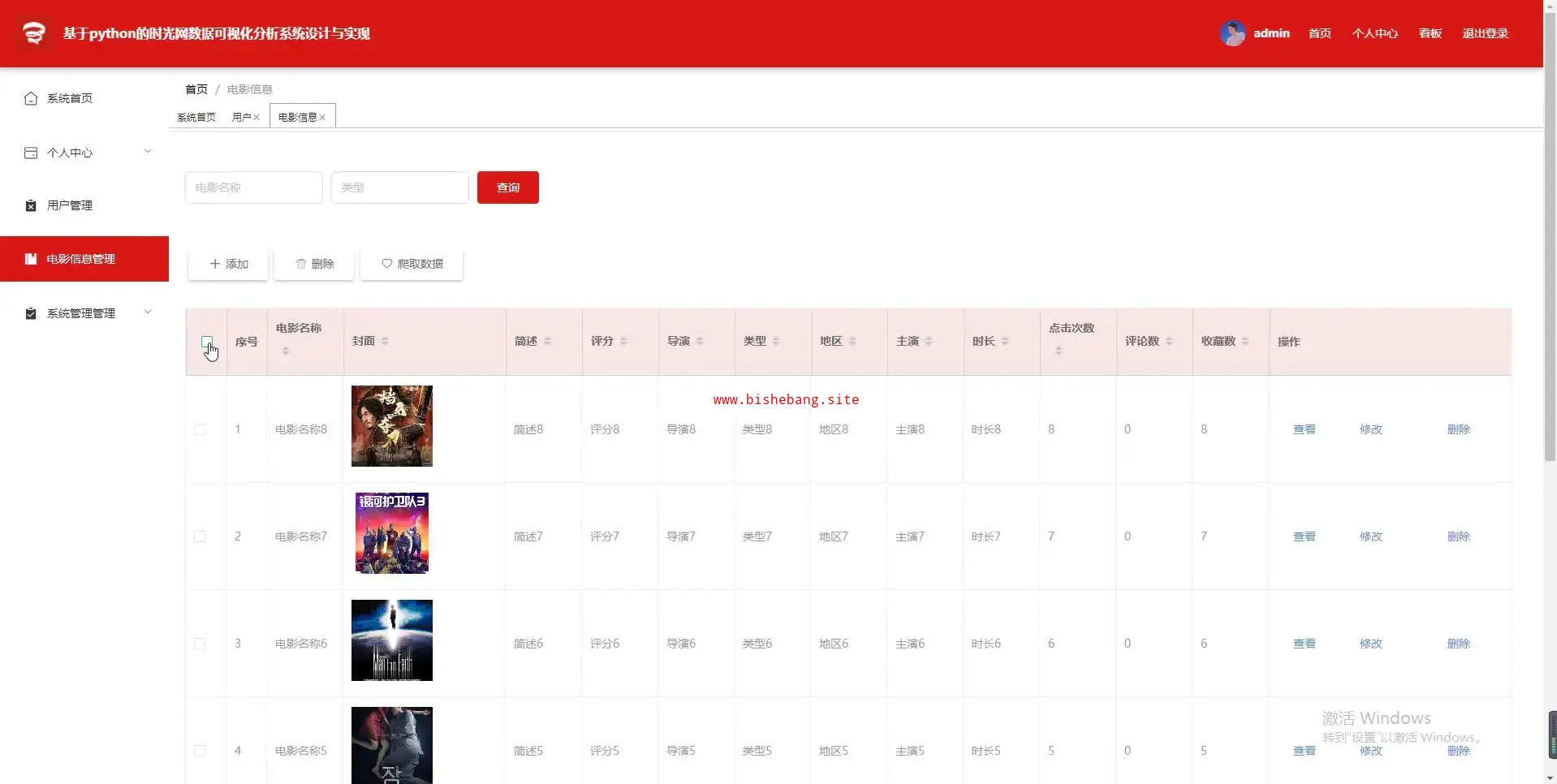This screenshot has height=784, width=1557.
Task: Check the checkbox for row 电影名称8
Action: 200,429
